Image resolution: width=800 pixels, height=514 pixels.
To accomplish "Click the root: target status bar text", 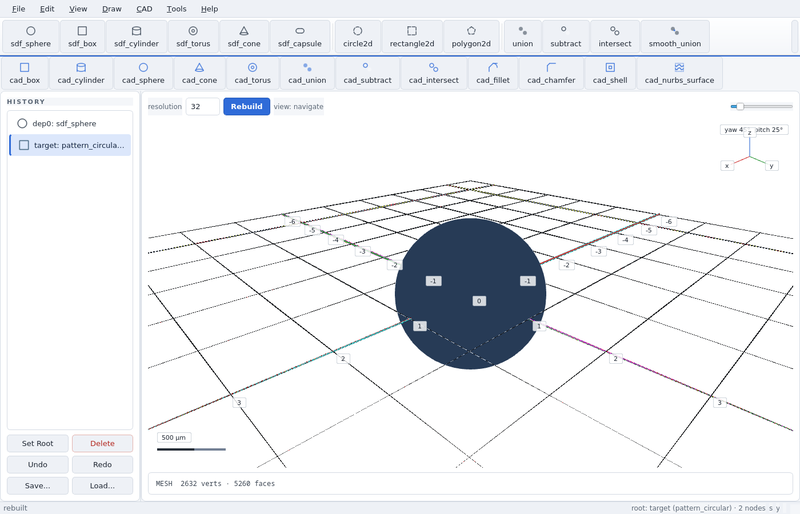I will coord(698,508).
